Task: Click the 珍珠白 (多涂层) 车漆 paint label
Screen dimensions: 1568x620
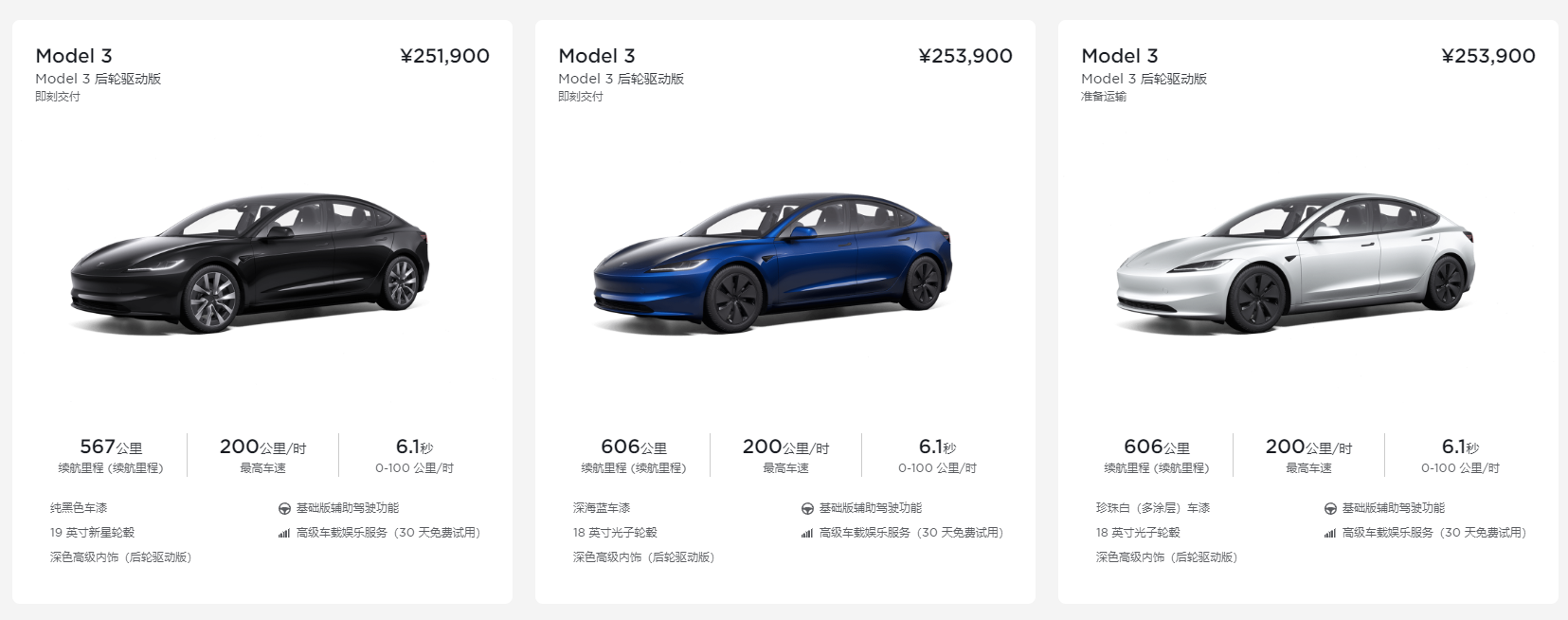Action: click(1153, 508)
